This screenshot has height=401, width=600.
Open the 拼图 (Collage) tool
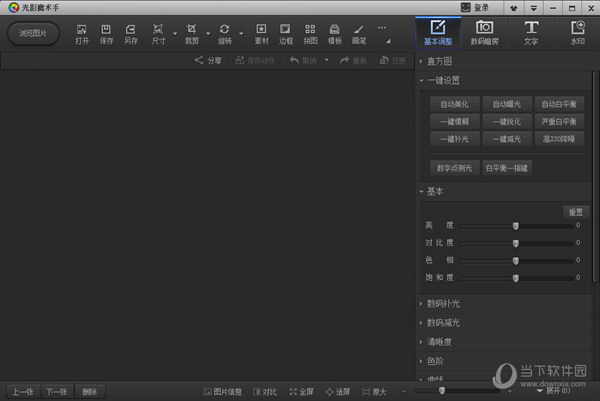pyautogui.click(x=310, y=34)
